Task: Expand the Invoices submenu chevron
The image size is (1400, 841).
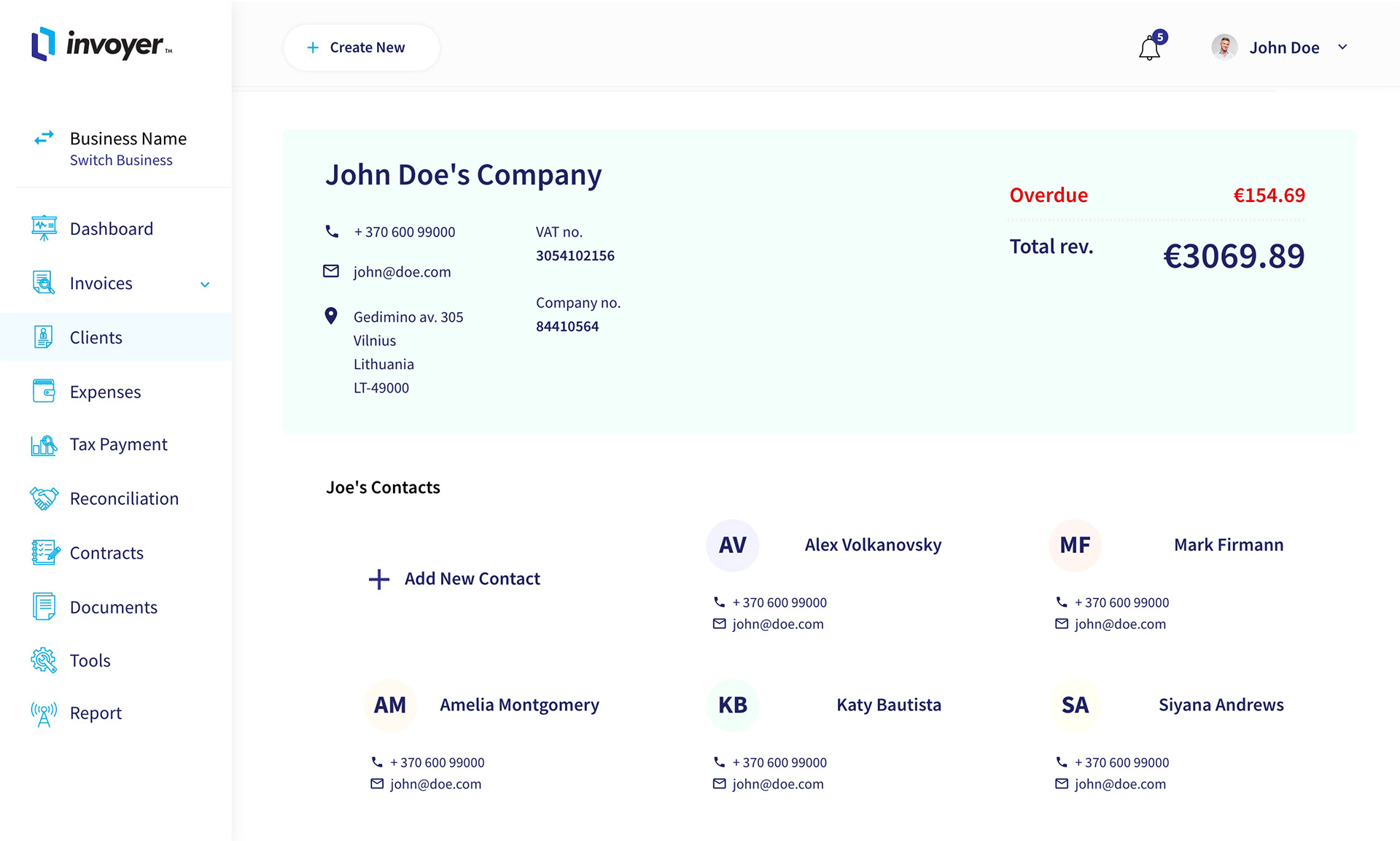Action: (x=205, y=284)
